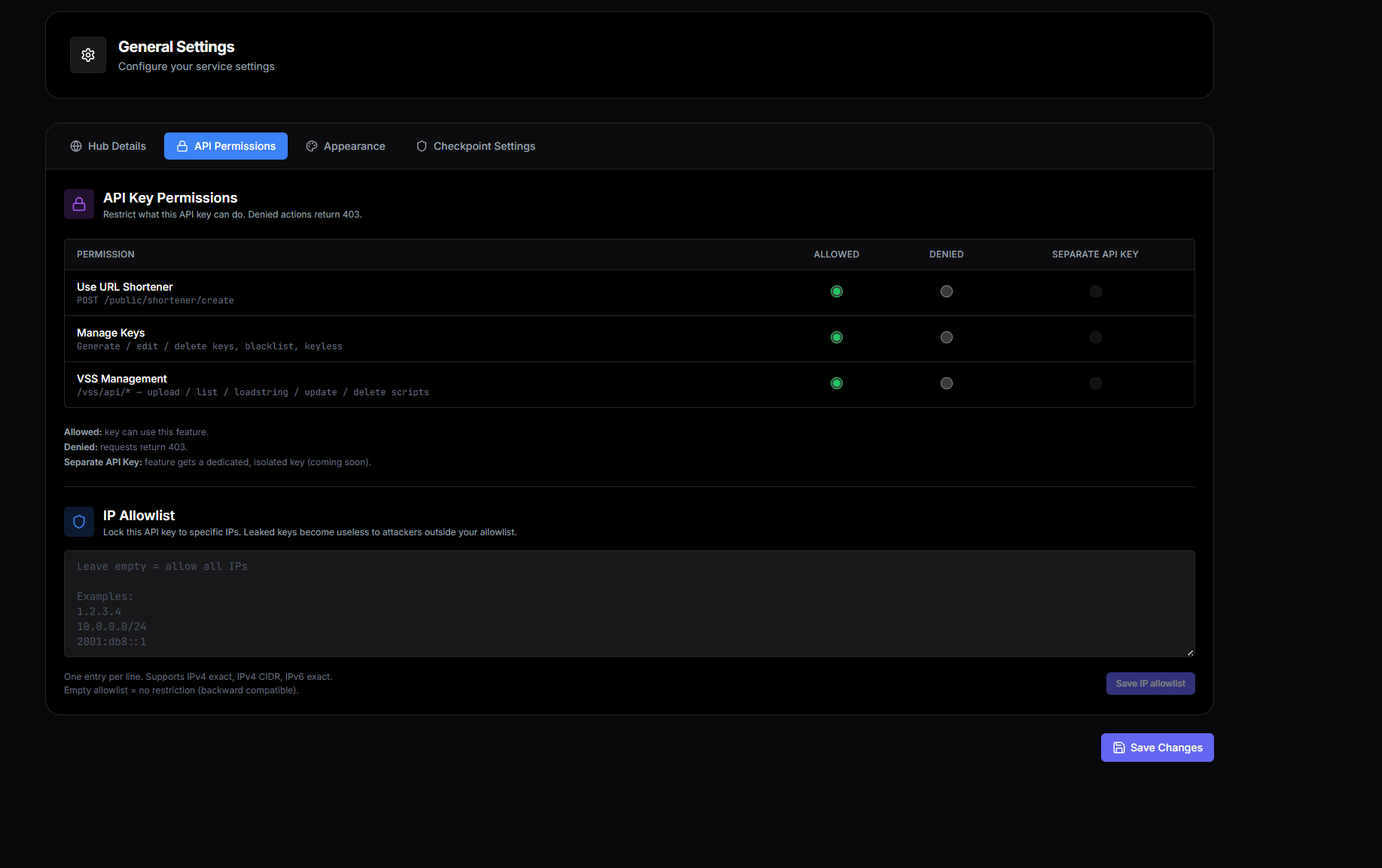Click 'Empty allowlist = no restriction' text
Image resolution: width=1382 pixels, height=868 pixels.
click(x=182, y=690)
